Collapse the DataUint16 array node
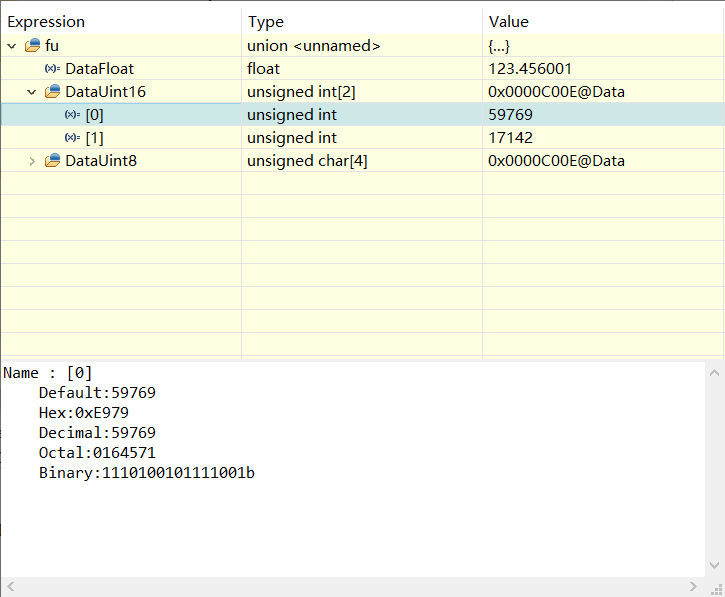The image size is (725, 597). pos(31,92)
